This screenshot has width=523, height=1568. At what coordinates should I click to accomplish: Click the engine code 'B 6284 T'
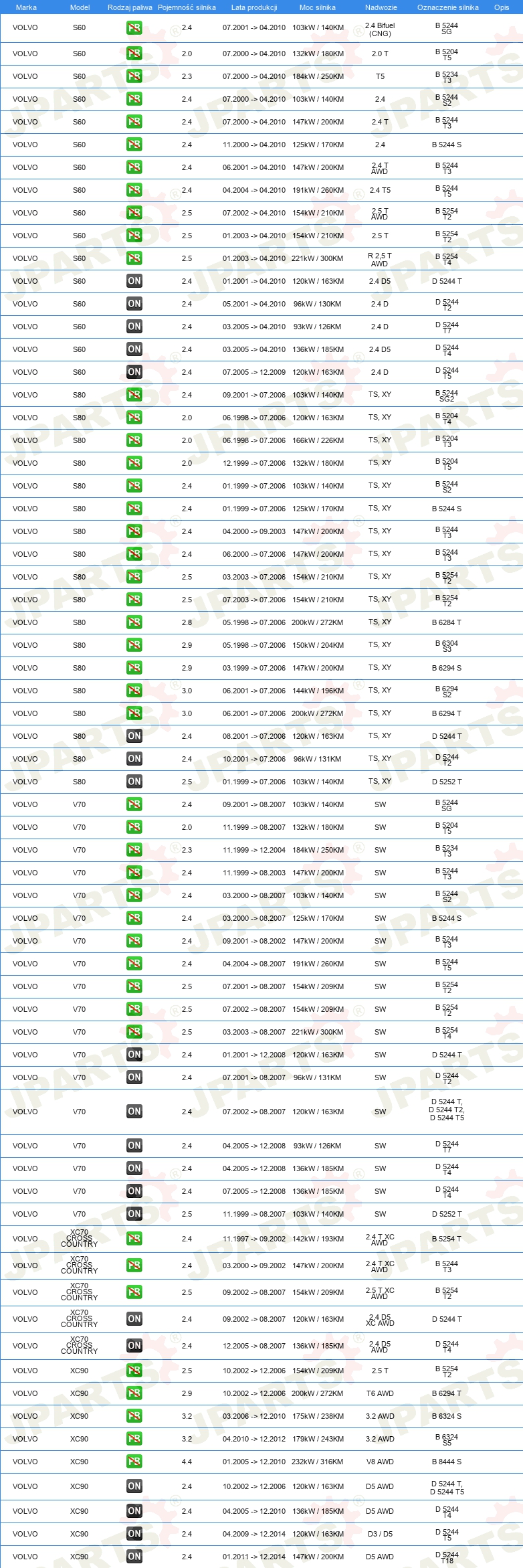tap(447, 622)
